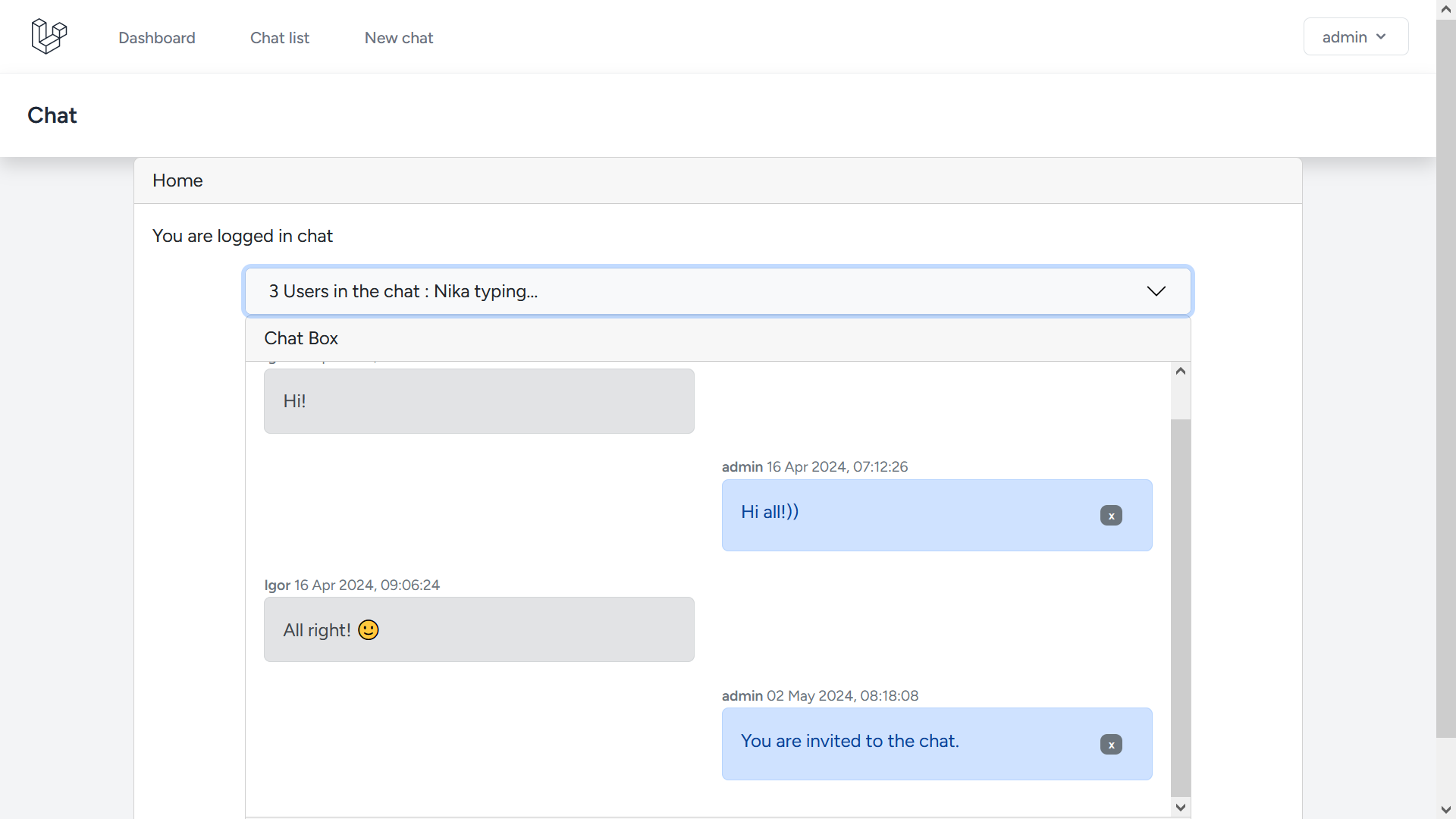Click the page scrollbar down arrow
The image size is (1456, 819).
click(x=1446, y=810)
